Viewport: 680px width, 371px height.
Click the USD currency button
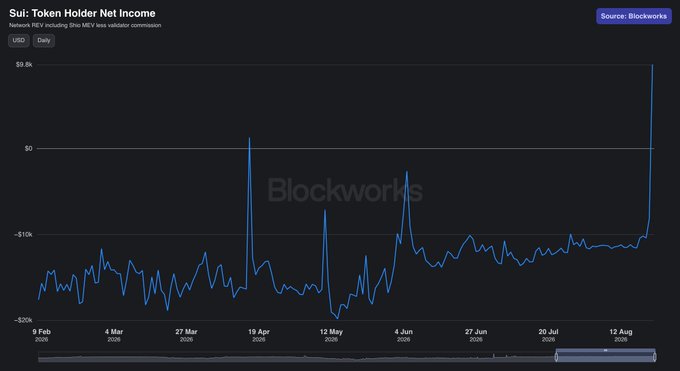[19, 40]
